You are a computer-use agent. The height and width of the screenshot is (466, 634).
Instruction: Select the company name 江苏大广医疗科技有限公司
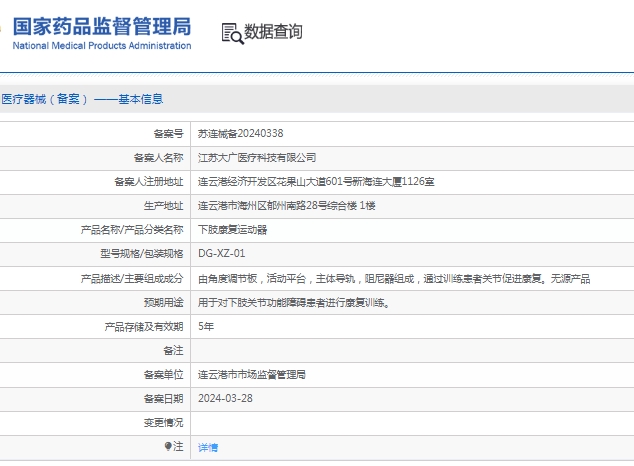pos(257,158)
